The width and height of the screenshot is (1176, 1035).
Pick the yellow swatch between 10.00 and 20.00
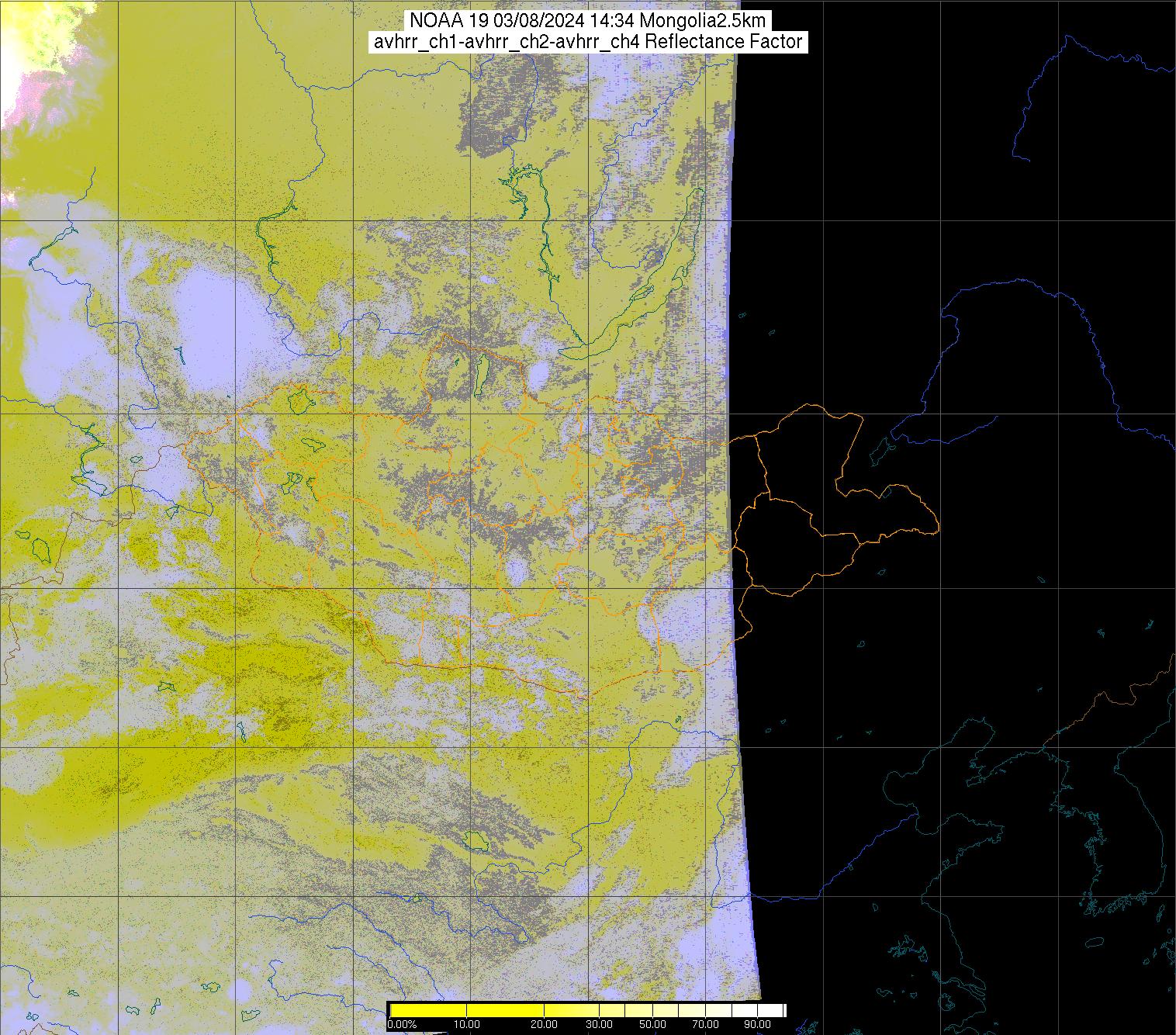[x=505, y=1010]
